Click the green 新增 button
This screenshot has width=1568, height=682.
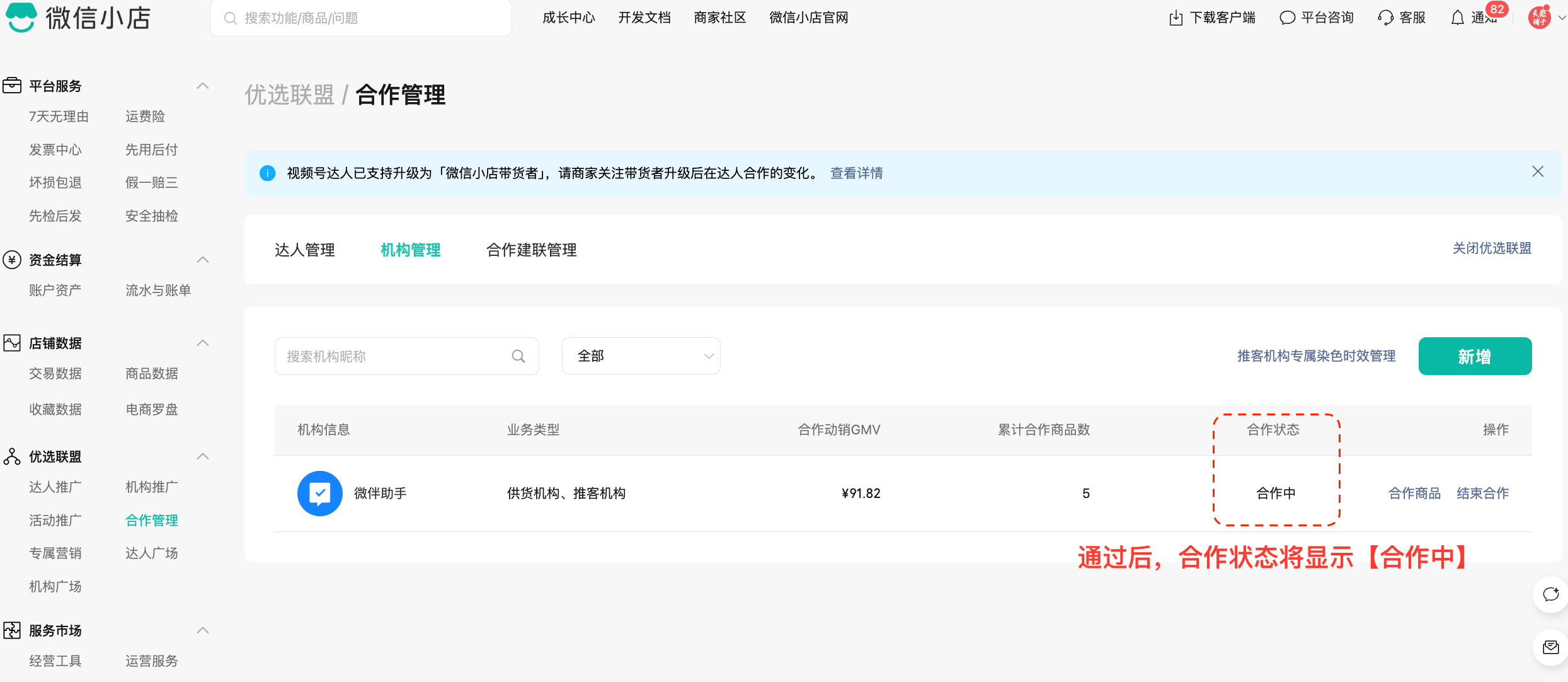[x=1474, y=356]
